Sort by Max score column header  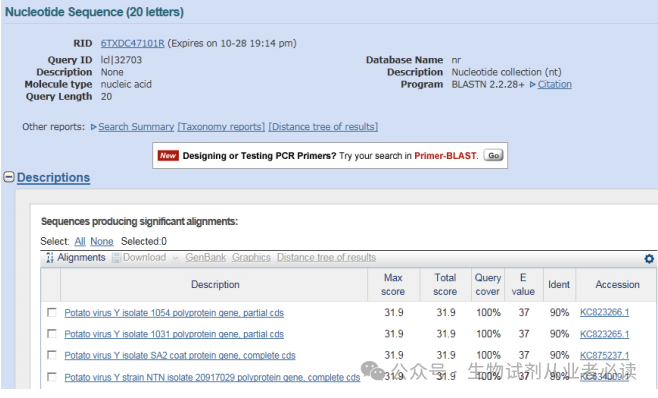[x=393, y=285]
